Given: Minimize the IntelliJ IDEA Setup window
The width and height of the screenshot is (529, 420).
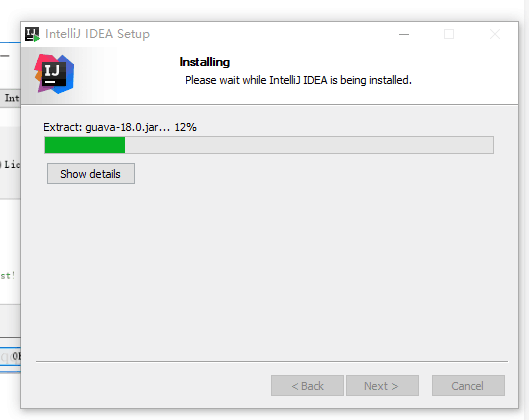Looking at the screenshot, I should [404, 34].
